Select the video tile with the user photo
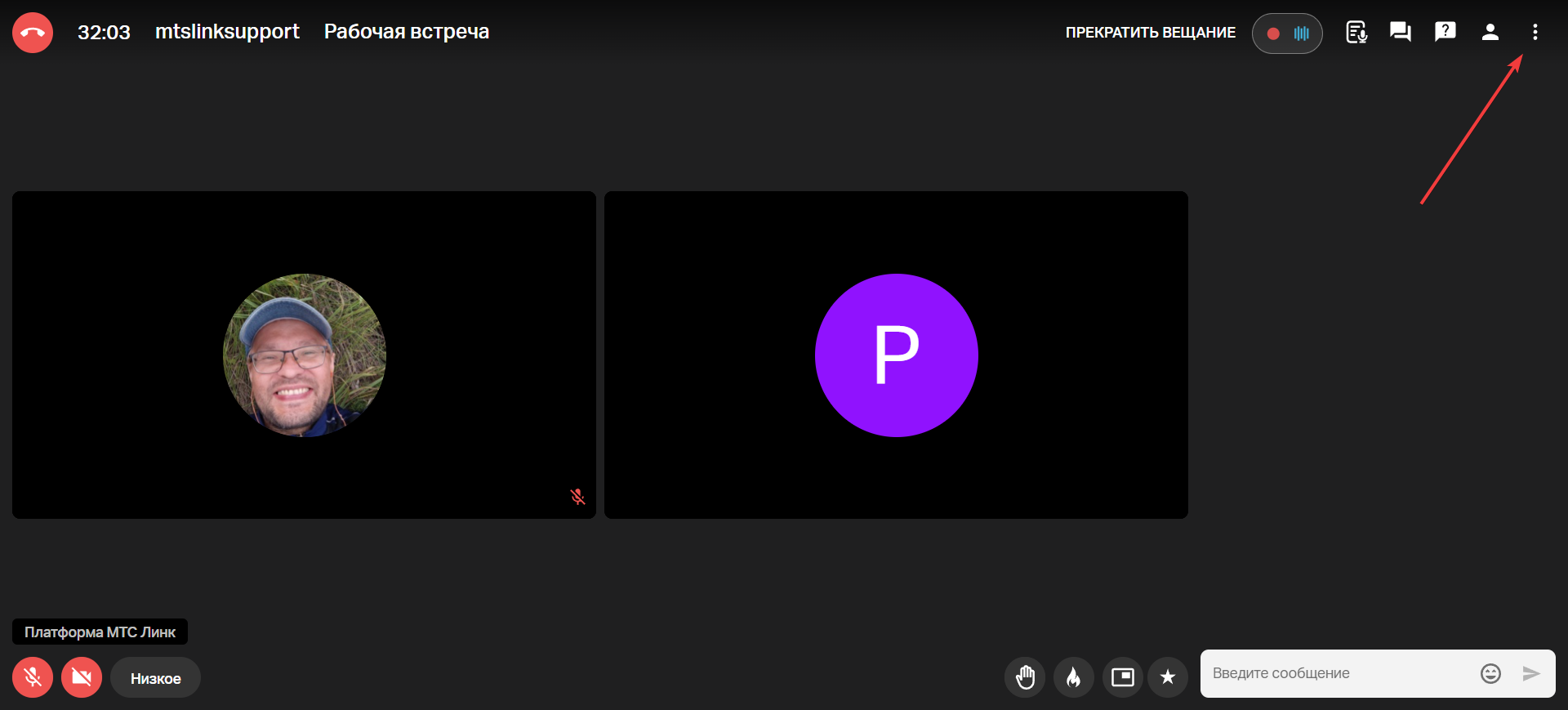The height and width of the screenshot is (710, 1568). (304, 355)
